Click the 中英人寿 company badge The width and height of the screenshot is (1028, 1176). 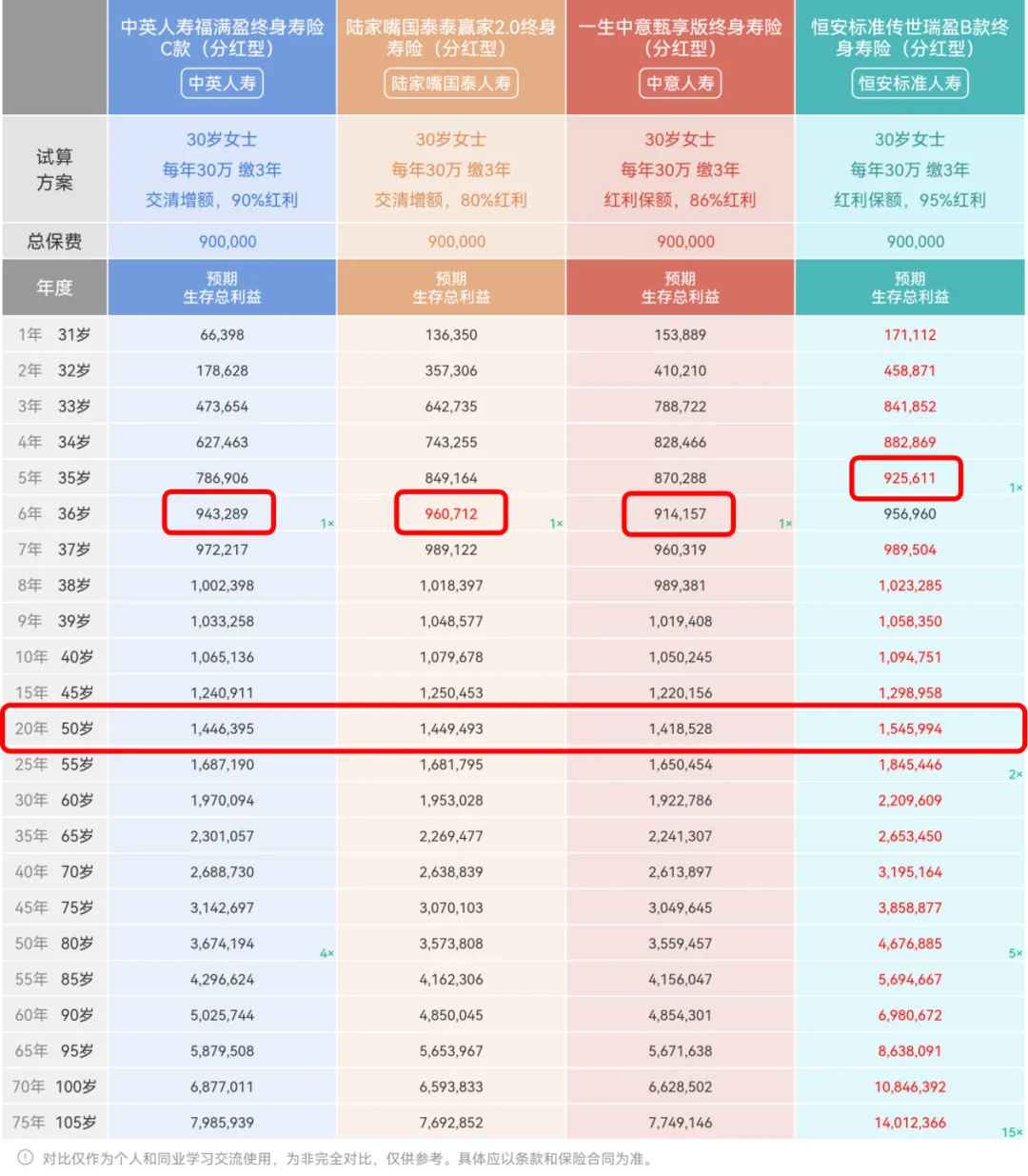coord(223,84)
